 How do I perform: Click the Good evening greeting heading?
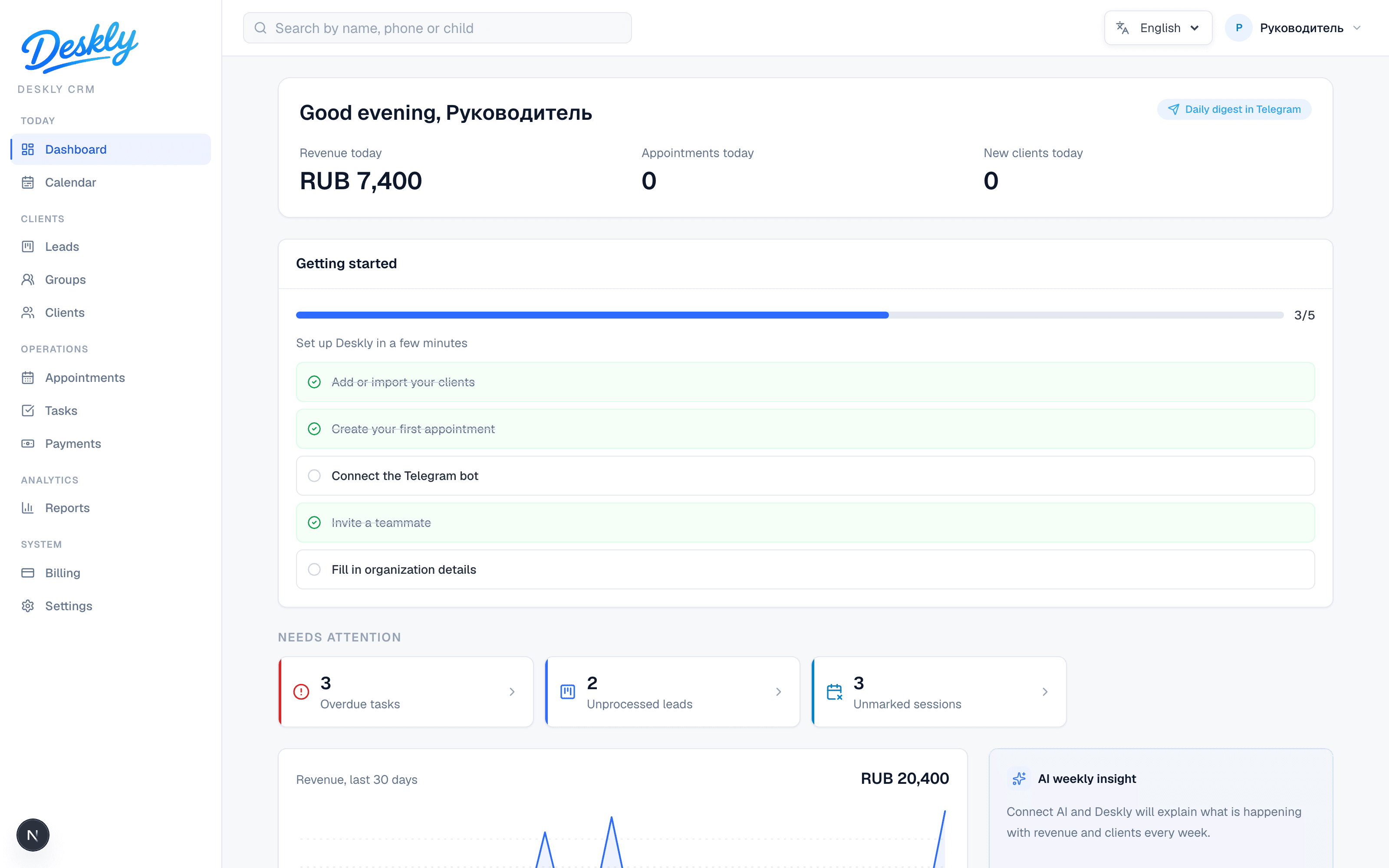(446, 112)
